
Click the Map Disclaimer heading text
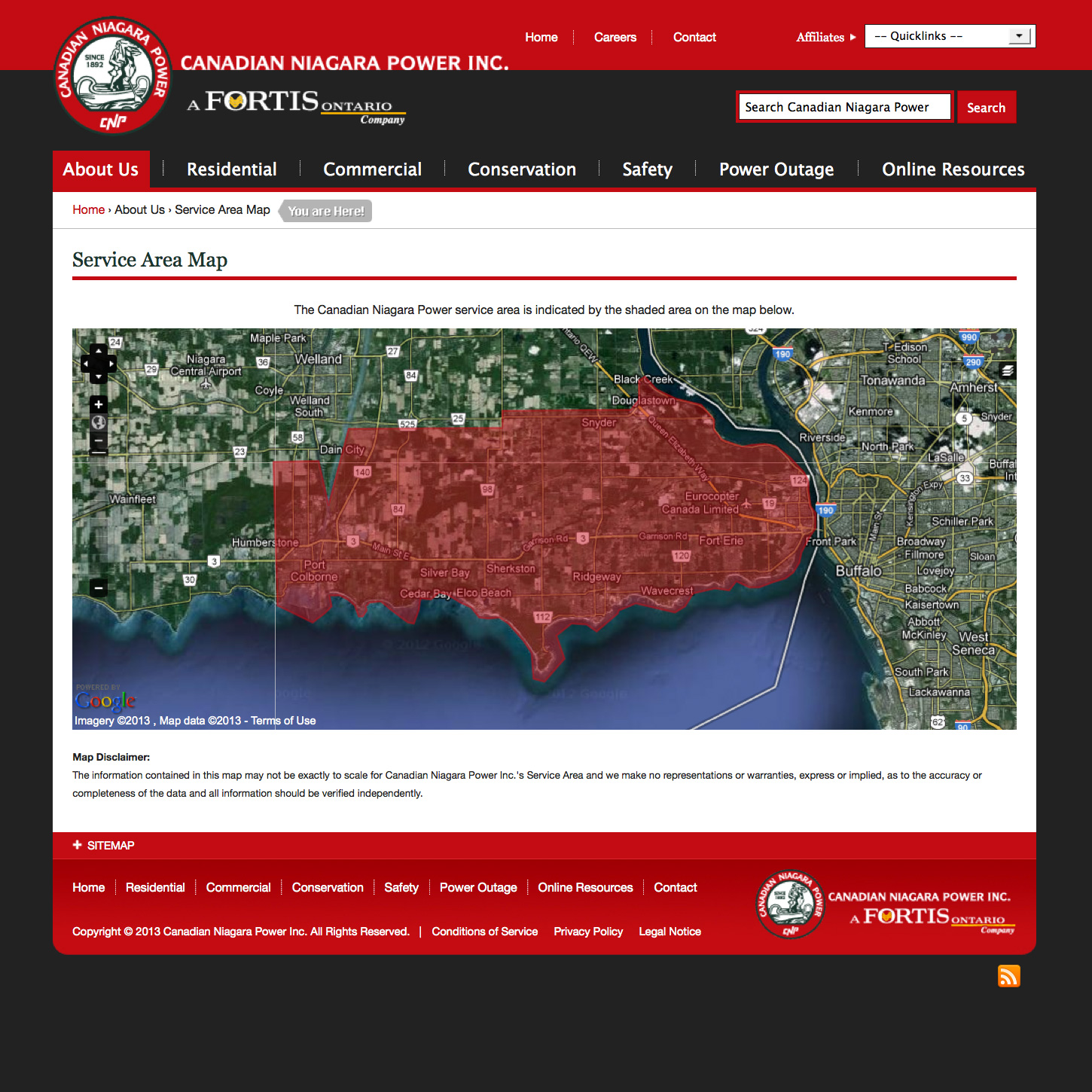(x=111, y=757)
